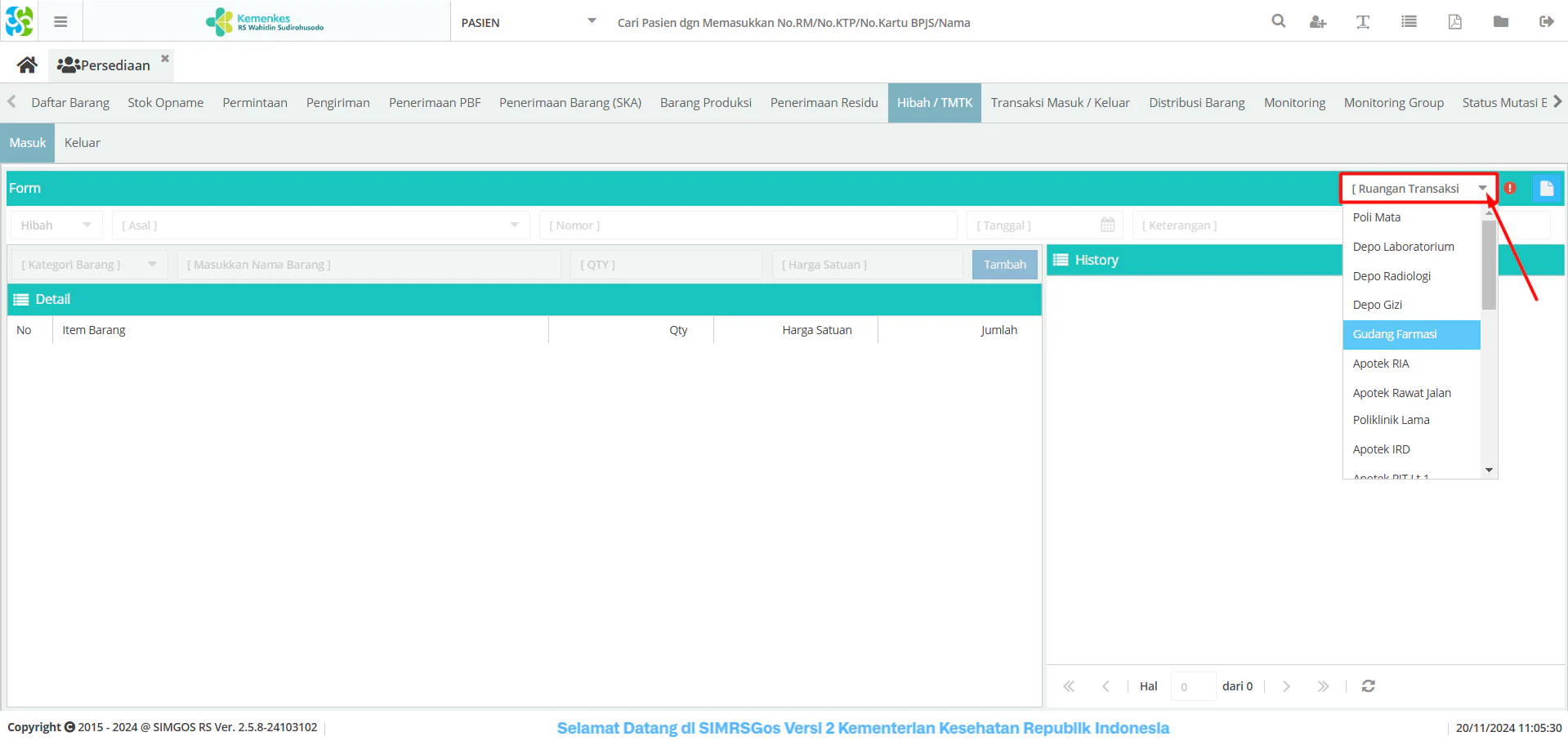Click the search magnifier icon

coord(1279,21)
